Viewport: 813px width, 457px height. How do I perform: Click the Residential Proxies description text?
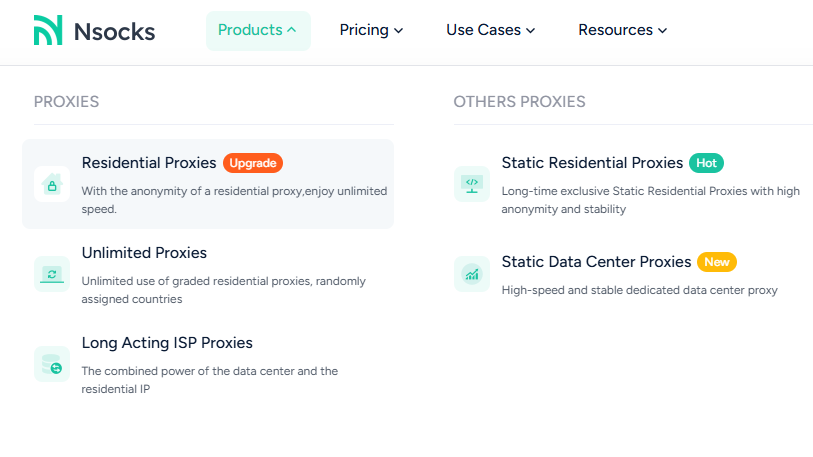(234, 199)
